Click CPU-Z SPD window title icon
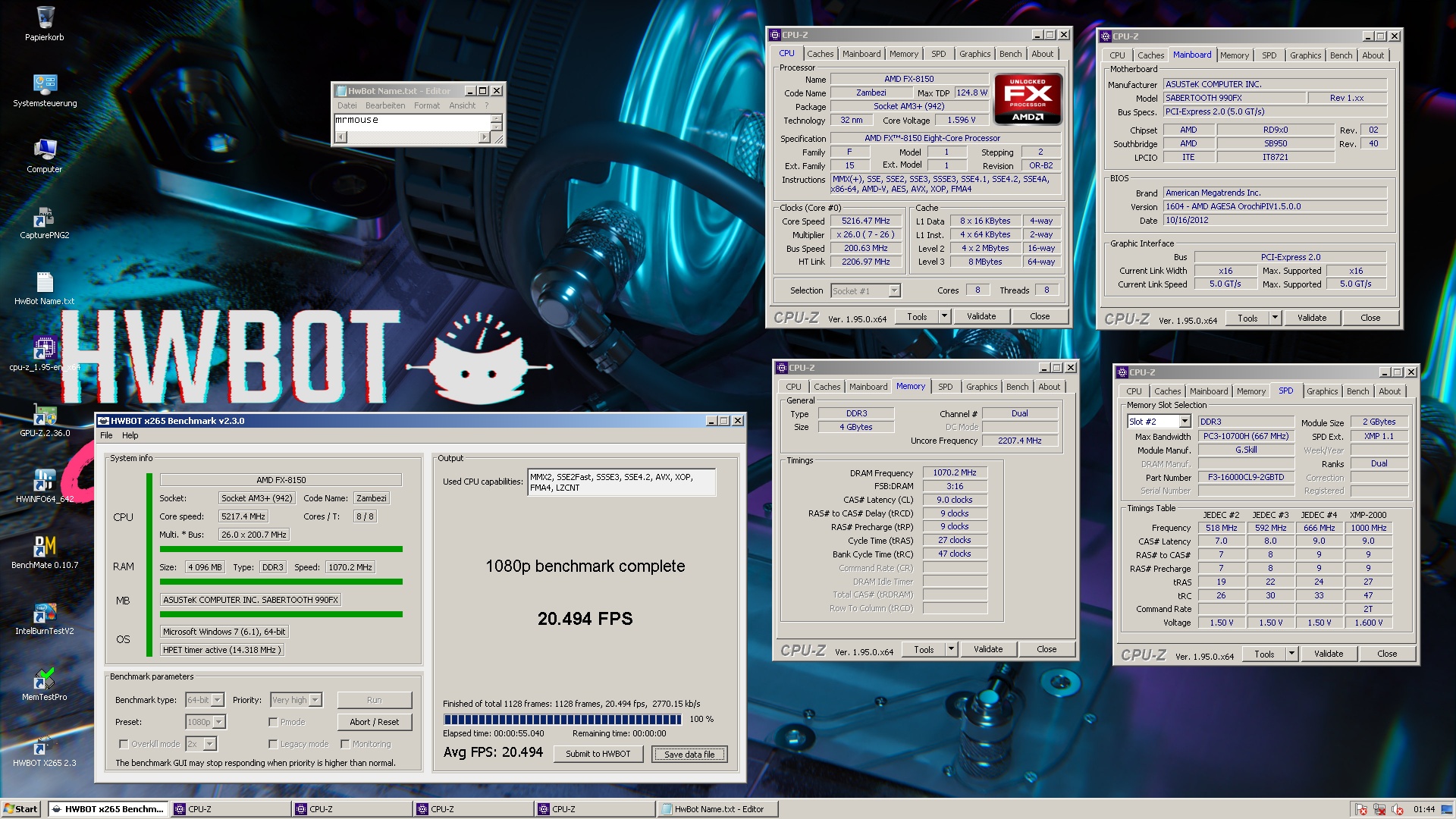This screenshot has width=1456, height=819. click(x=1122, y=372)
